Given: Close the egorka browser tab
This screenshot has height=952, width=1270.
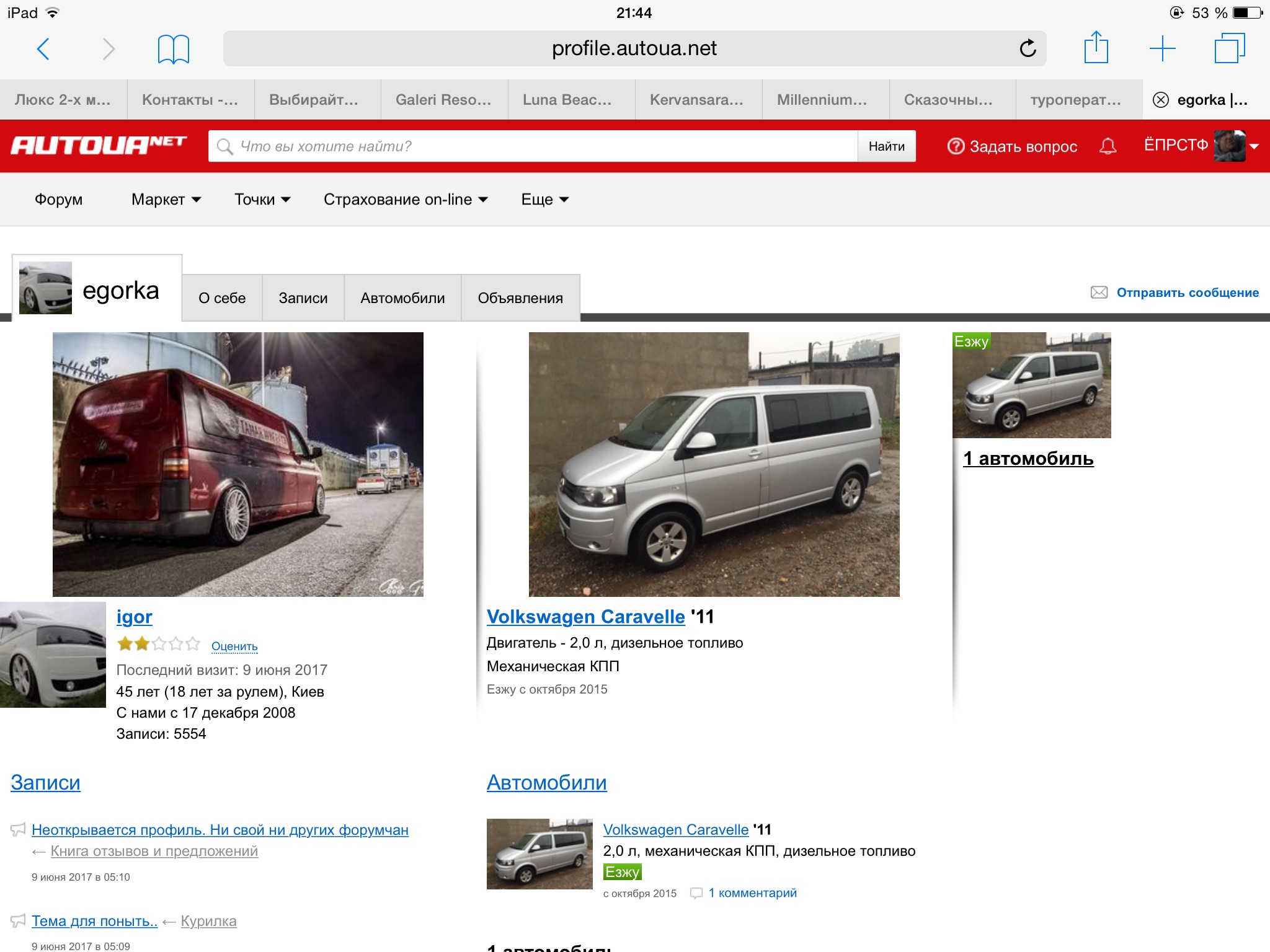Looking at the screenshot, I should pyautogui.click(x=1160, y=100).
